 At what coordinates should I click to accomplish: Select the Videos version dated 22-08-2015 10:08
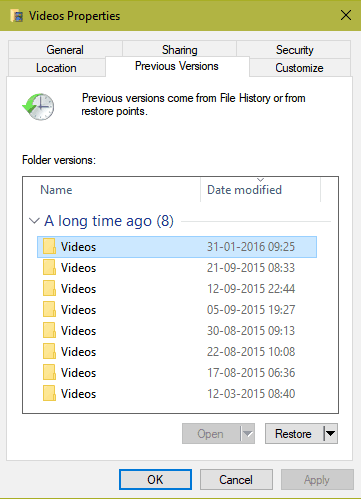coord(177,352)
